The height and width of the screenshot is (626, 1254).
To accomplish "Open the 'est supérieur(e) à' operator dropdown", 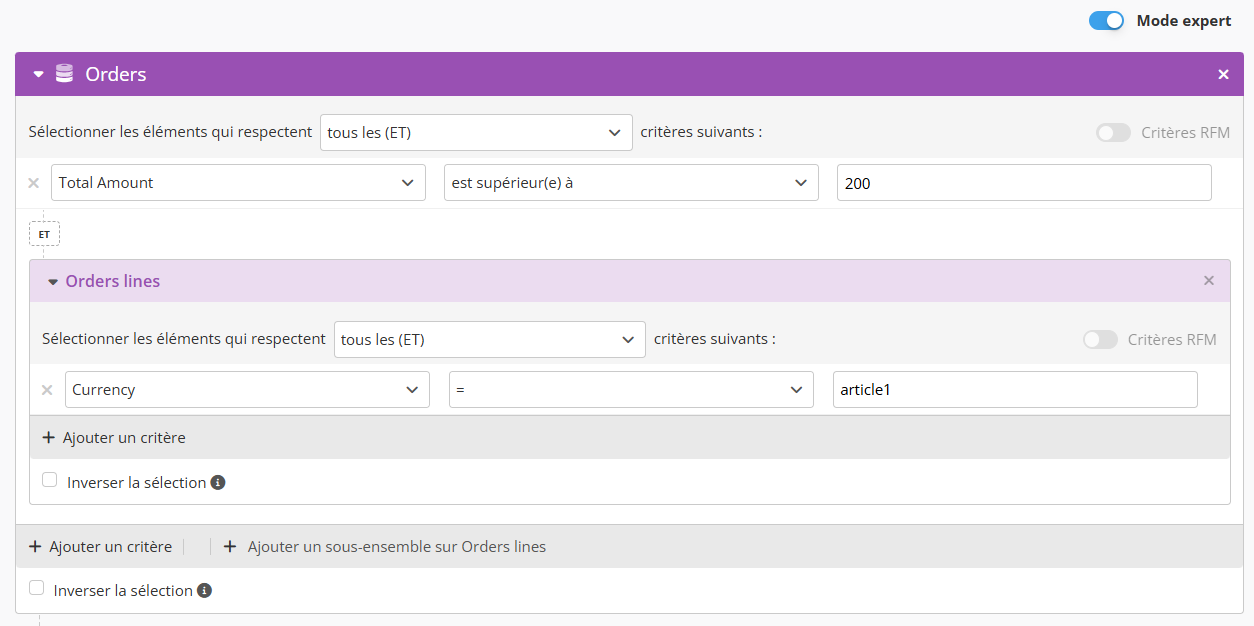I will coord(631,183).
